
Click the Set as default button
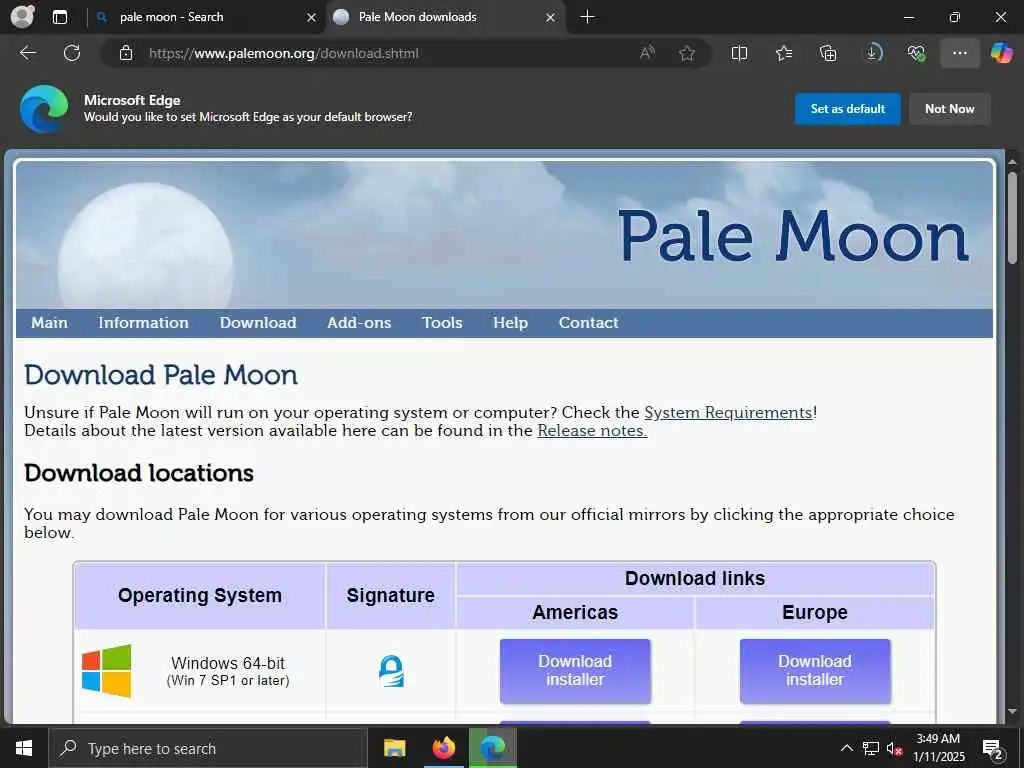coord(847,108)
